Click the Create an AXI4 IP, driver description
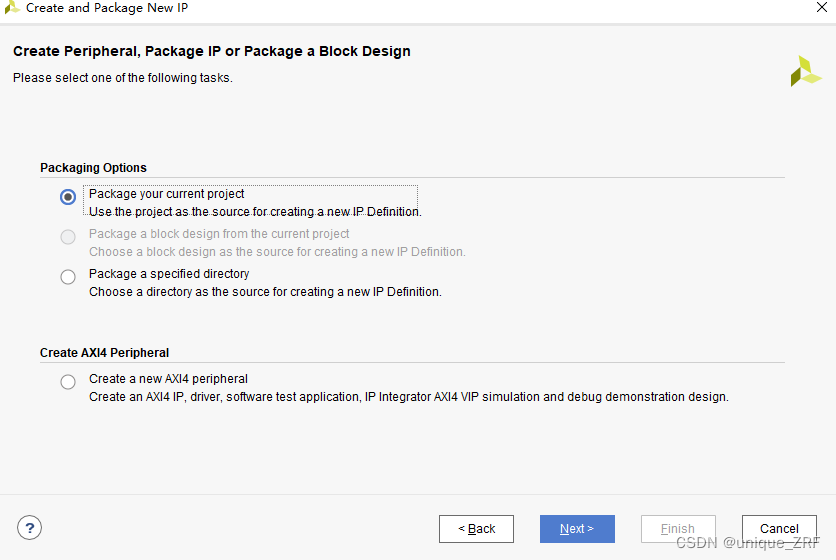The height and width of the screenshot is (560, 836). 408,397
